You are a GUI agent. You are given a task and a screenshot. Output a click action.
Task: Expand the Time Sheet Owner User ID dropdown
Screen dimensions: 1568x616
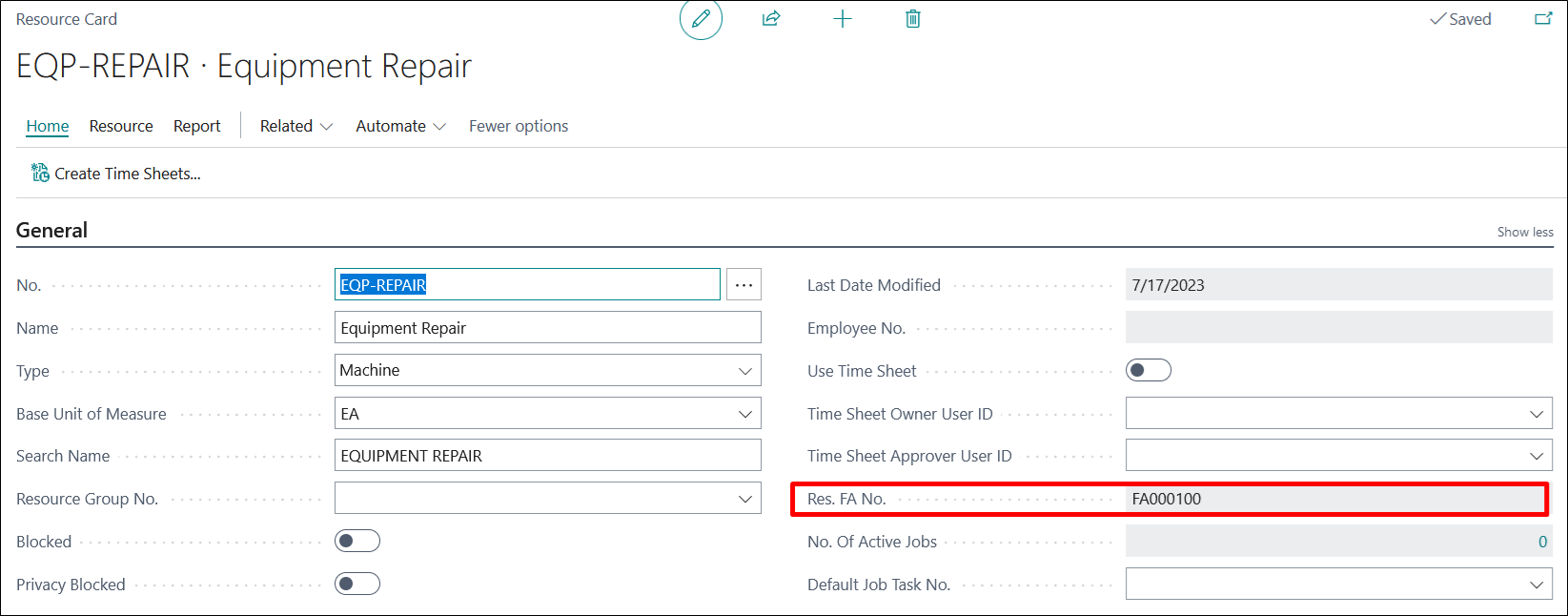coord(1536,414)
